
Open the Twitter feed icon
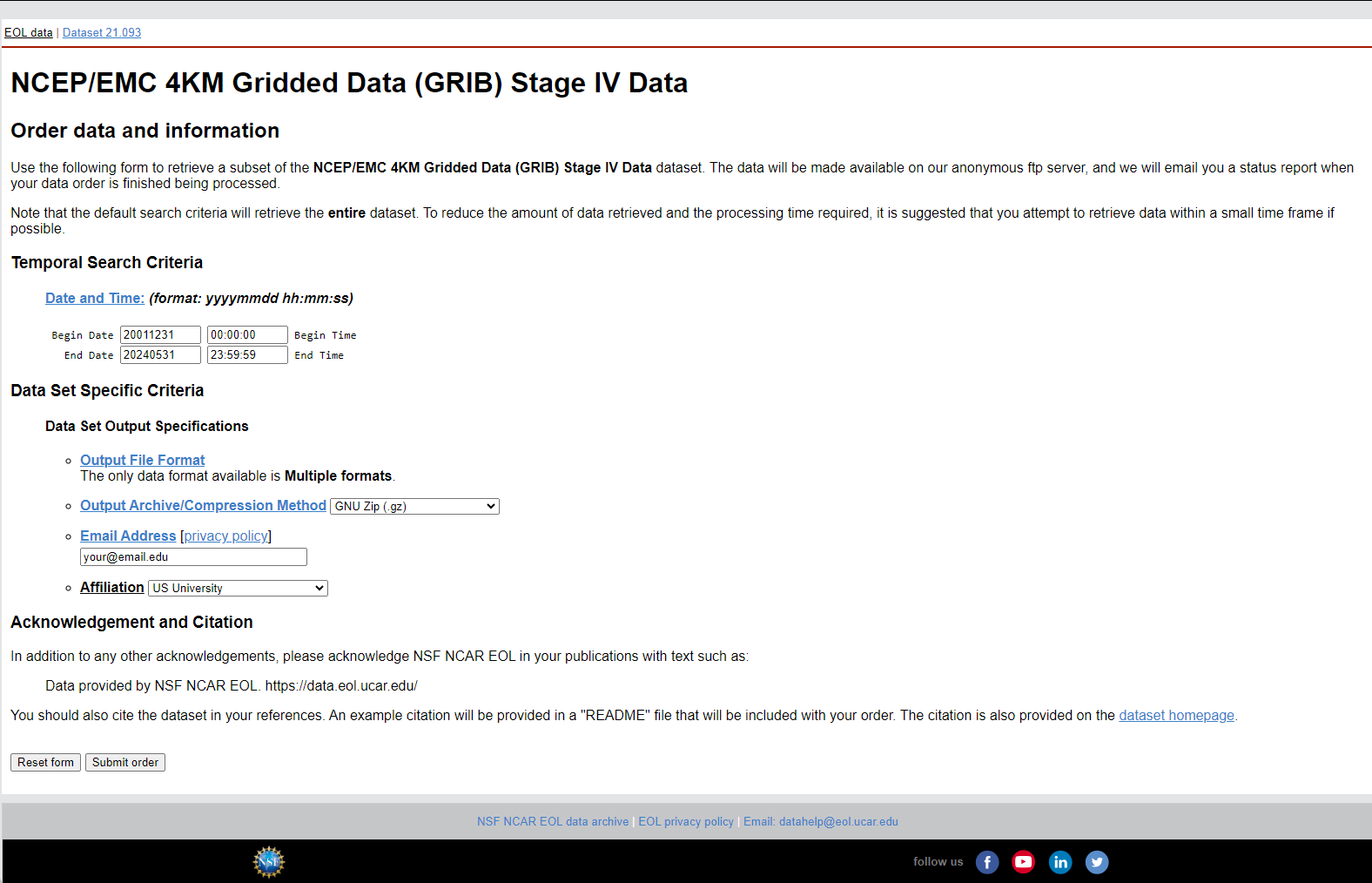(x=1097, y=862)
